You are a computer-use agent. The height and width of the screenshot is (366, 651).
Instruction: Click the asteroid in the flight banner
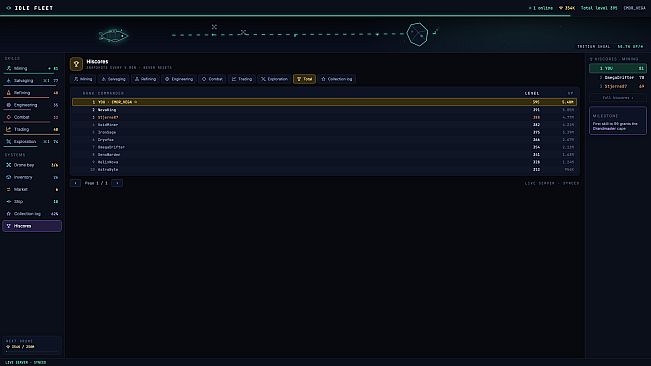[417, 34]
